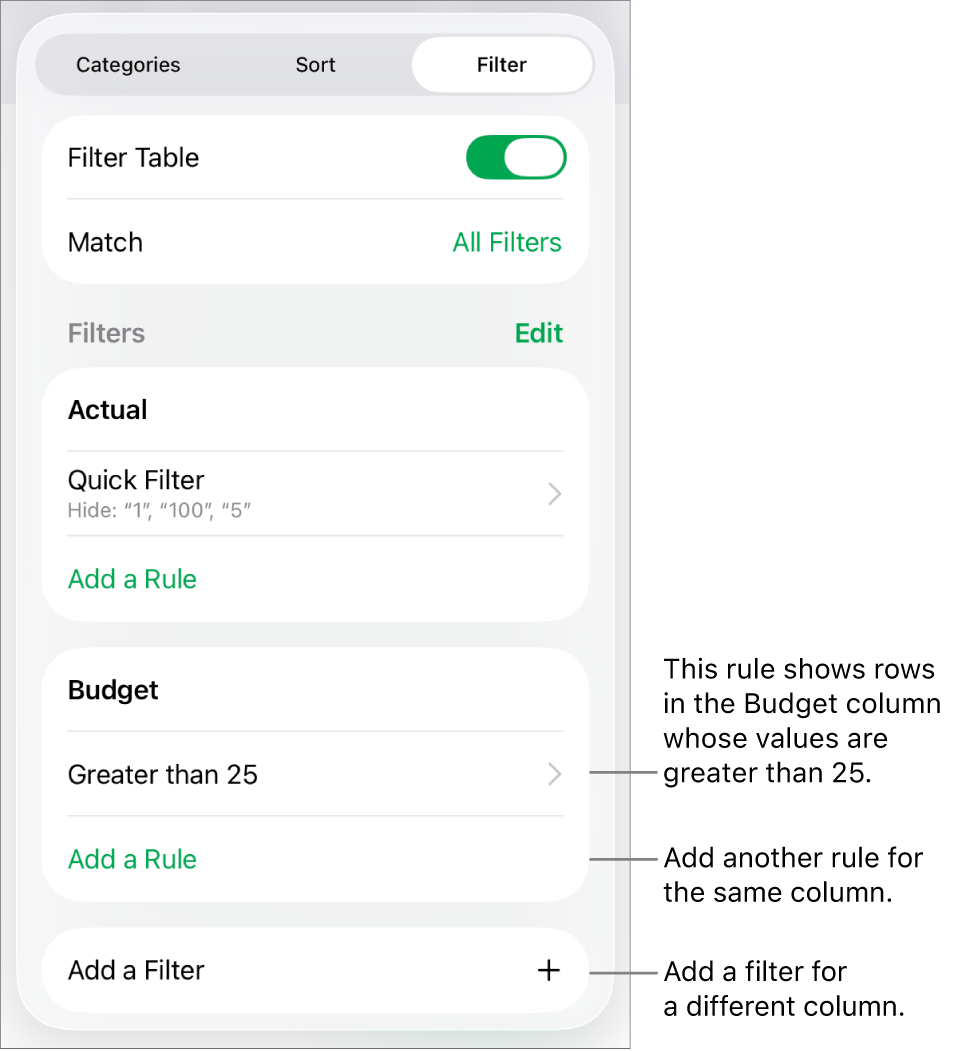Add a Rule under the Budget filter
Viewport: 971px width, 1051px height.
click(x=132, y=859)
